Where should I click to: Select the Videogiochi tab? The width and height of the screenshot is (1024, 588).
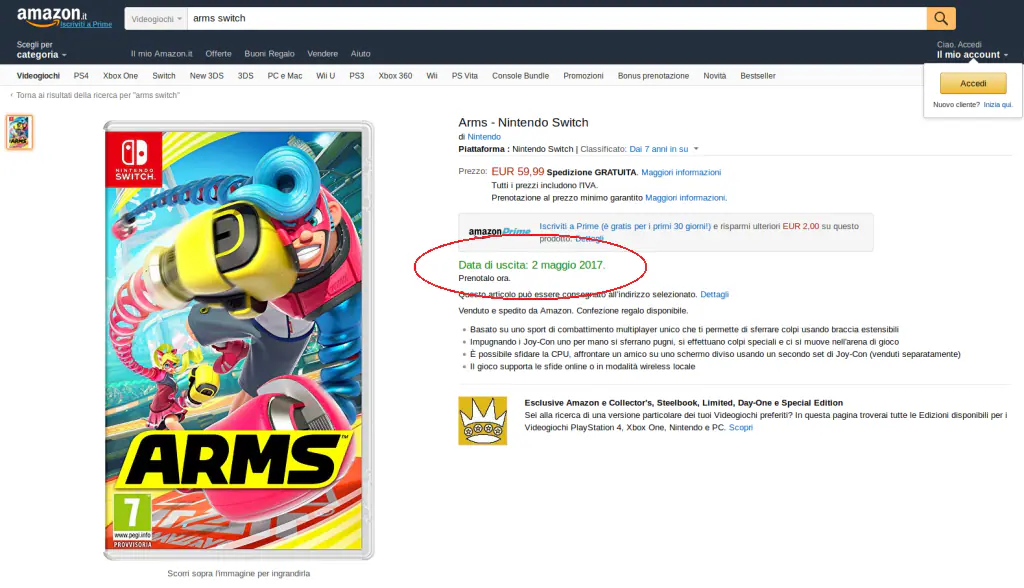pos(38,76)
